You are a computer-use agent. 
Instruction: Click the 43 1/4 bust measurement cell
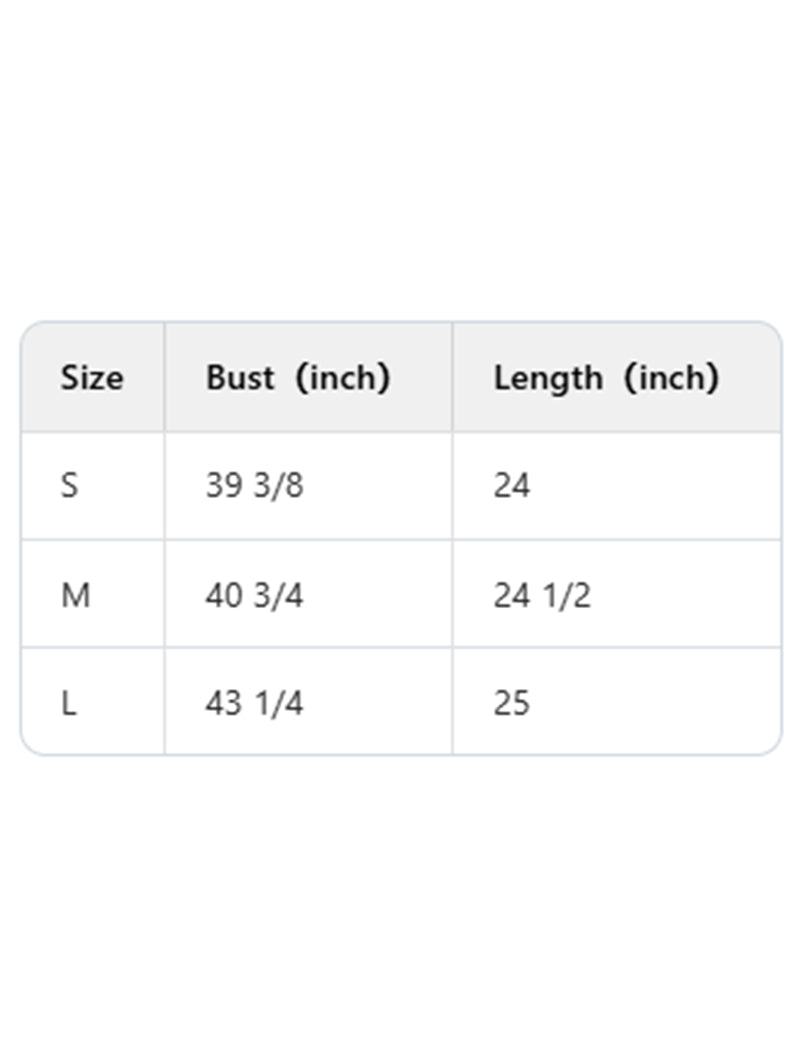pyautogui.click(x=254, y=703)
